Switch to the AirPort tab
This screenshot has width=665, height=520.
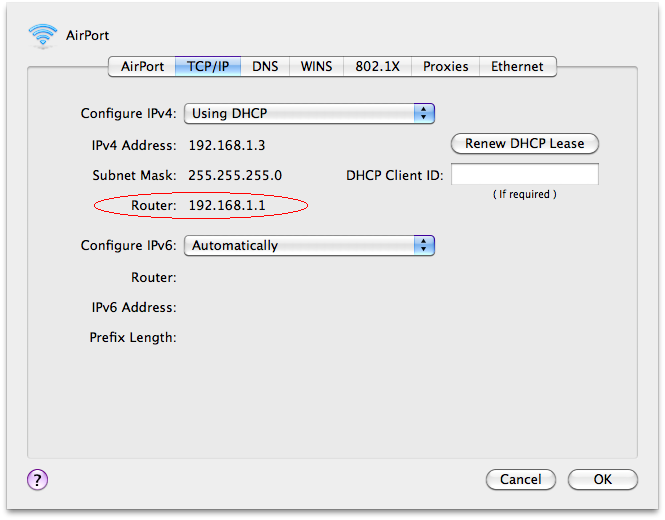[x=142, y=67]
